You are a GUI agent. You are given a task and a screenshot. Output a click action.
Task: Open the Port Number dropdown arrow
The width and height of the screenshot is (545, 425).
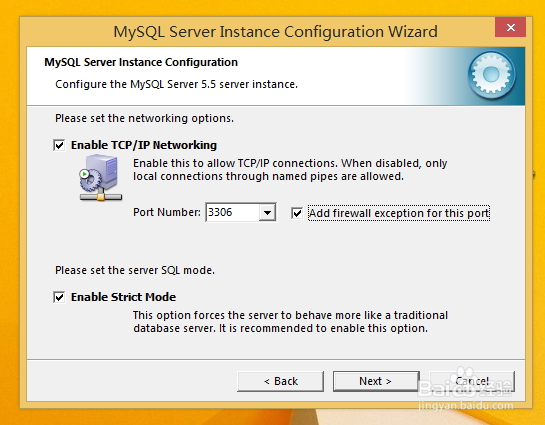tap(267, 212)
